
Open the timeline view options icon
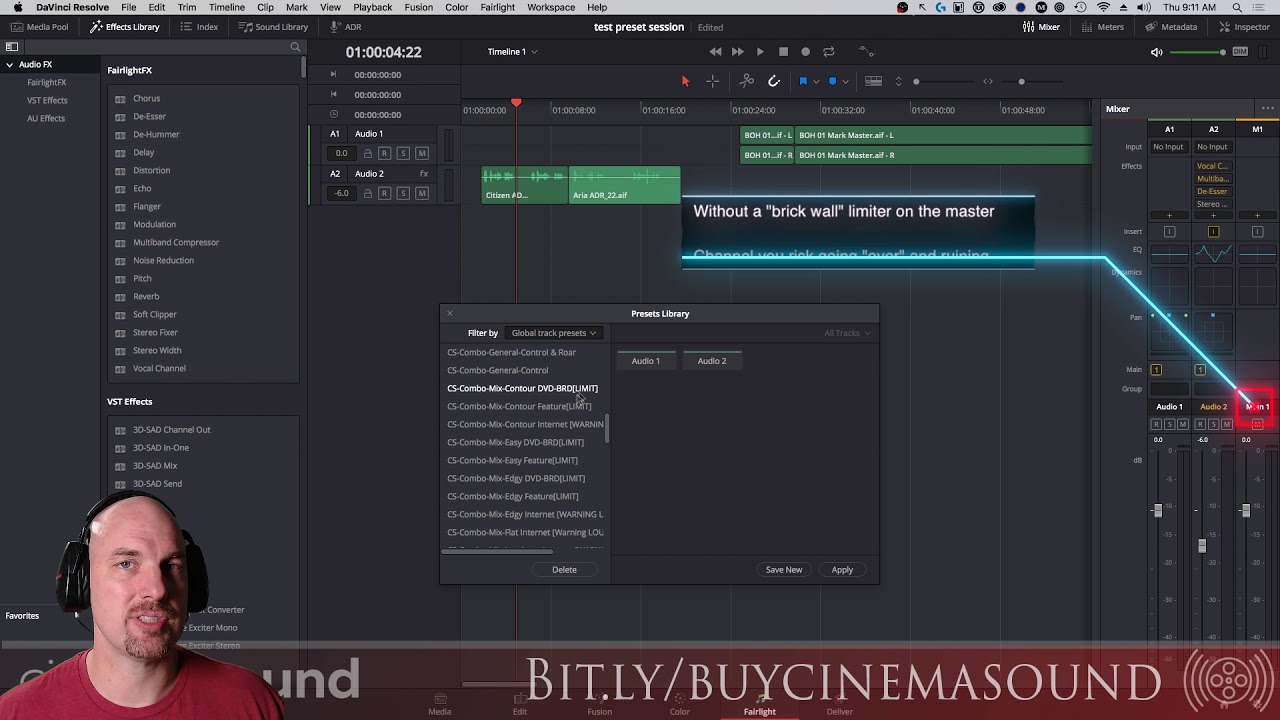(x=873, y=81)
